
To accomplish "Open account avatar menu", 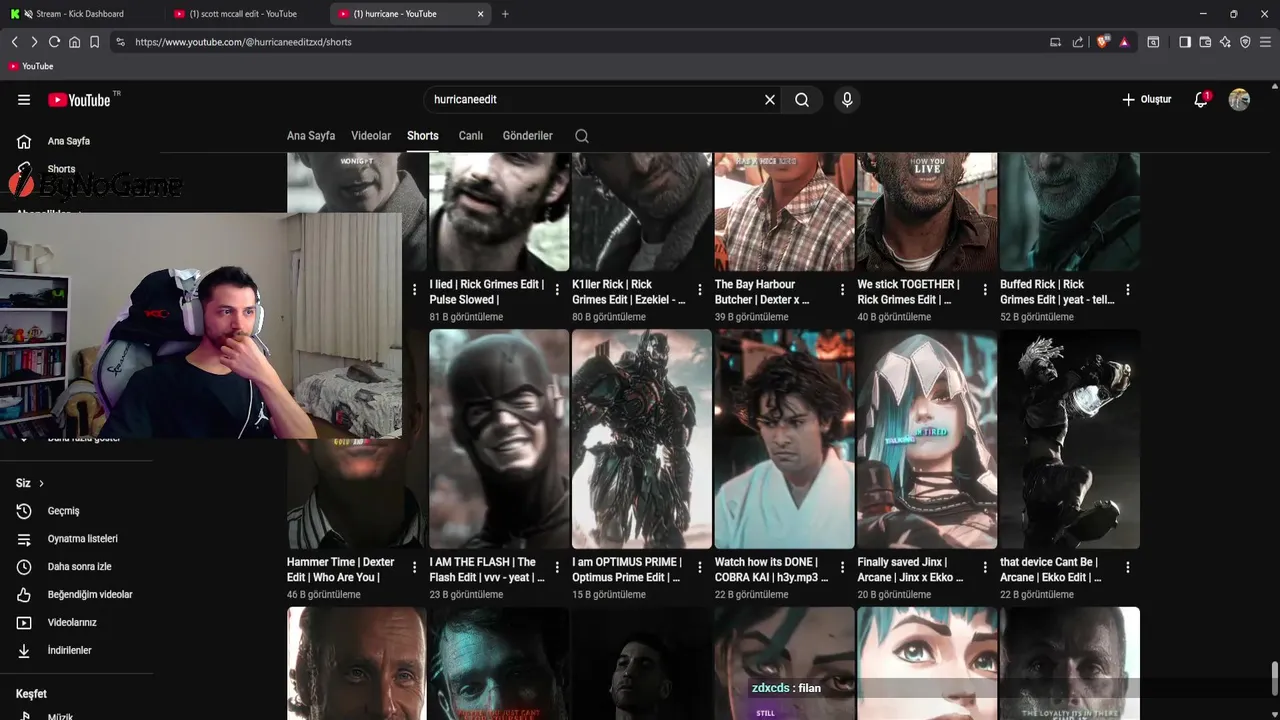I will coord(1239,100).
